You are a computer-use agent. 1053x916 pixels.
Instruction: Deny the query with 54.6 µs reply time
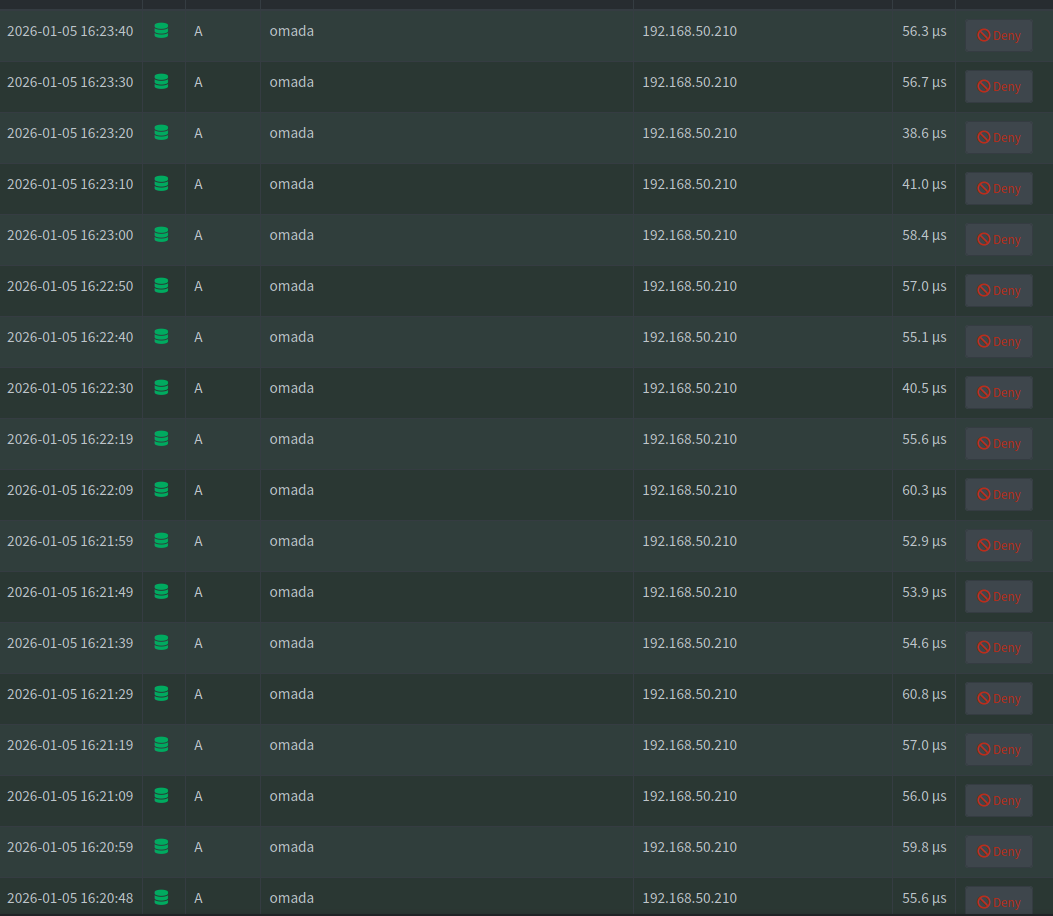click(x=998, y=648)
